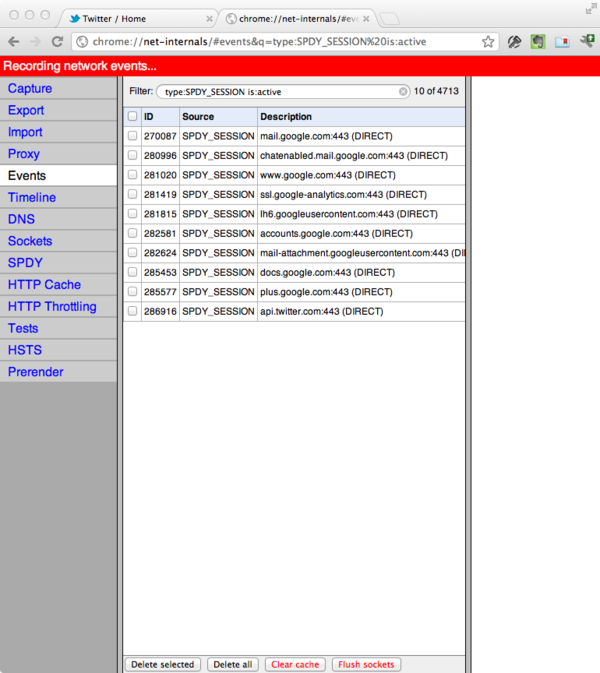Click the Recording network events status bar
Viewport: 600px width, 673px height.
point(300,66)
